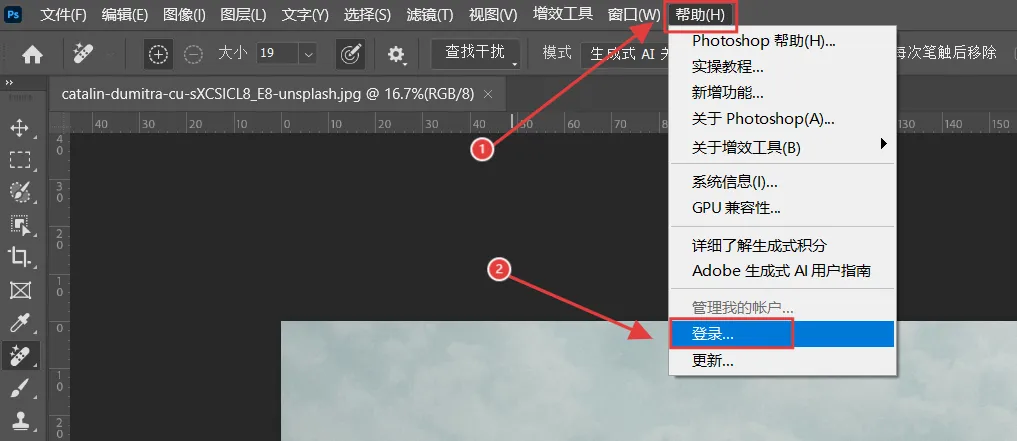Open the 模式 mode combo box
The height and width of the screenshot is (441, 1017).
[x=624, y=54]
